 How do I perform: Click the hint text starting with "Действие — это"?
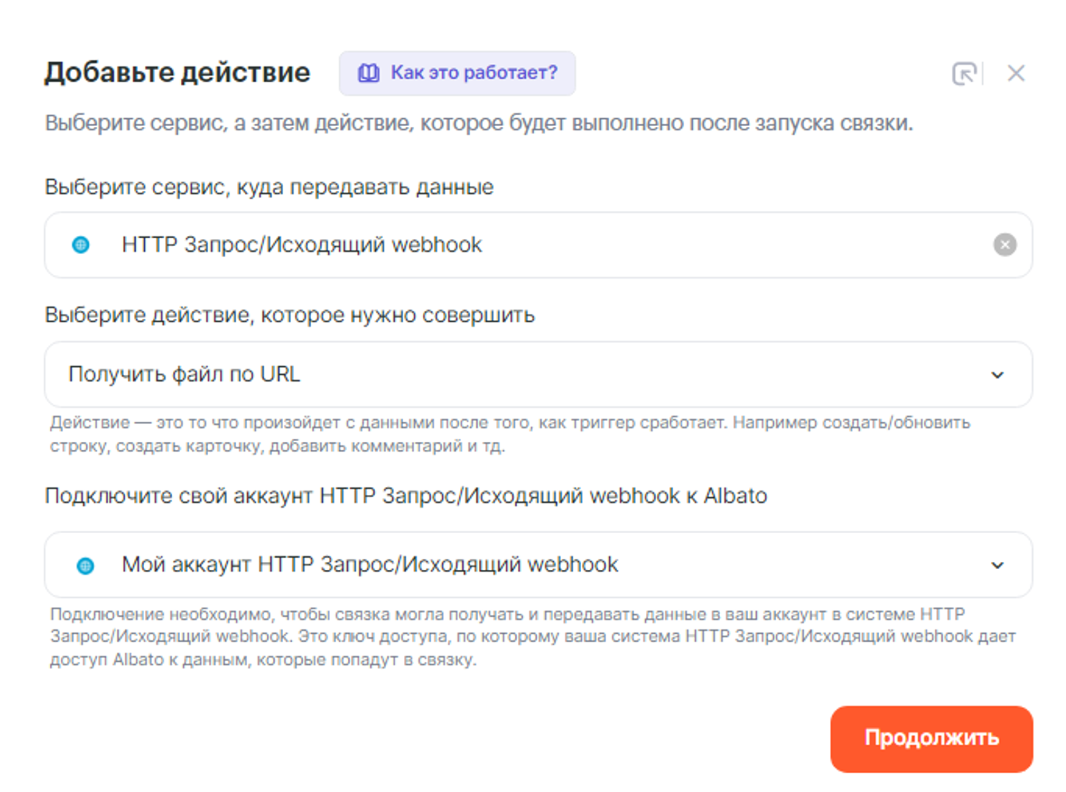pos(510,434)
